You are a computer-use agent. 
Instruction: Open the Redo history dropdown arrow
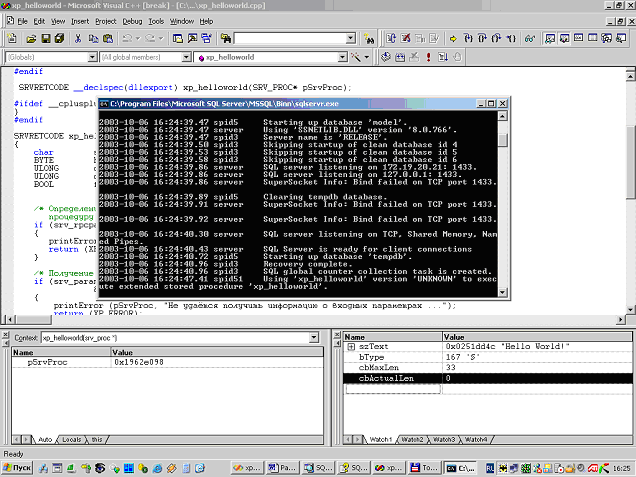[x=161, y=39]
